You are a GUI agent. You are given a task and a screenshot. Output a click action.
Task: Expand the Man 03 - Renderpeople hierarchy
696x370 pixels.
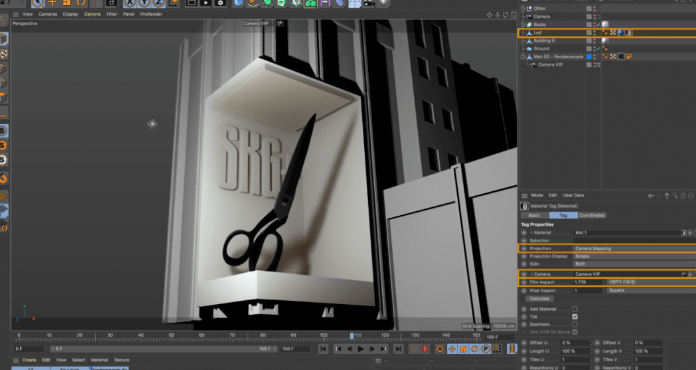tap(523, 56)
